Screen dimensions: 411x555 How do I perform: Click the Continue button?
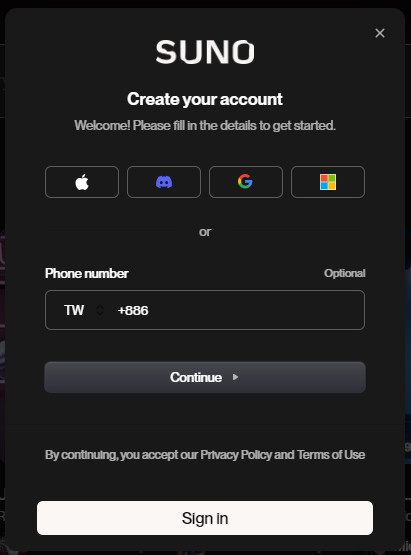(x=205, y=377)
